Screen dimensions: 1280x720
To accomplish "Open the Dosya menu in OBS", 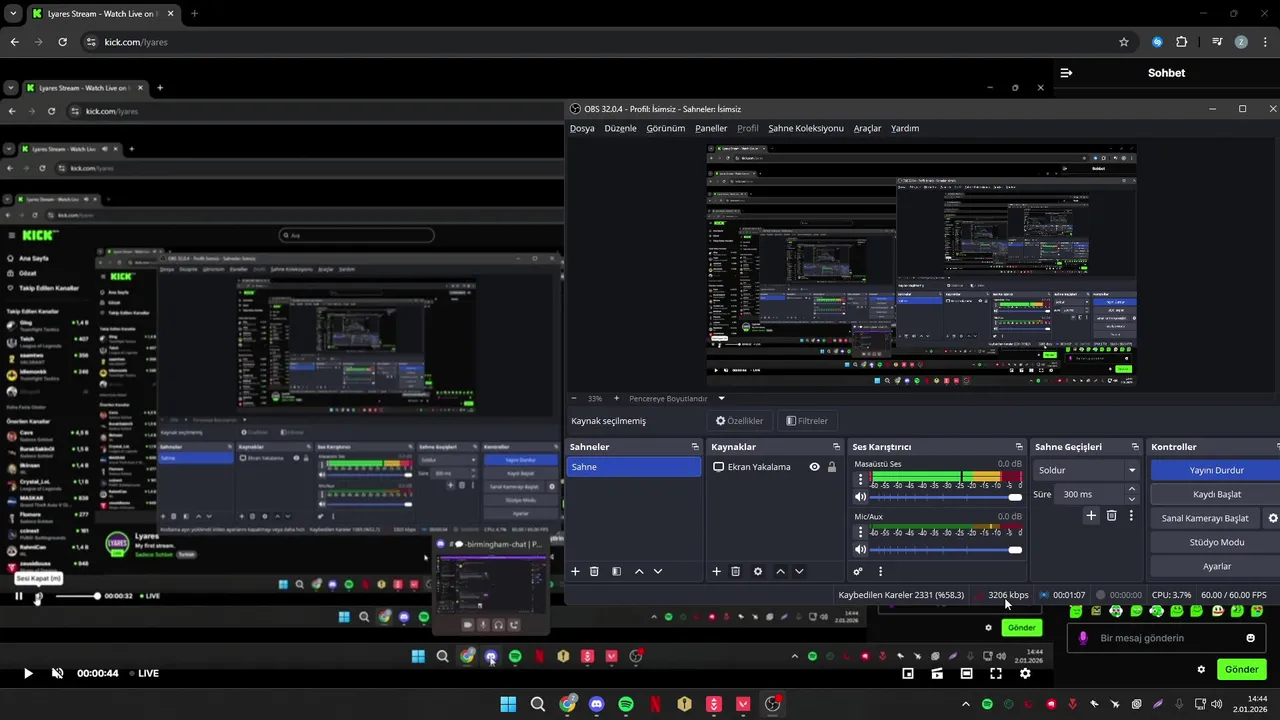I will pos(582,128).
